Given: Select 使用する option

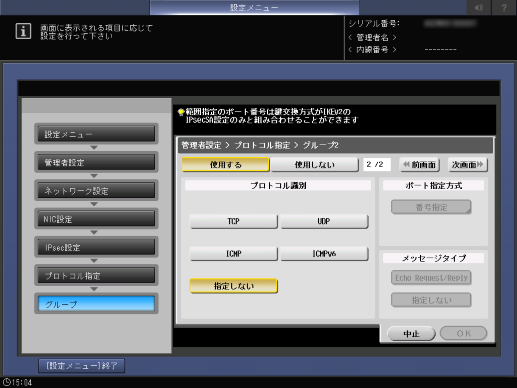Looking at the screenshot, I should [225, 165].
